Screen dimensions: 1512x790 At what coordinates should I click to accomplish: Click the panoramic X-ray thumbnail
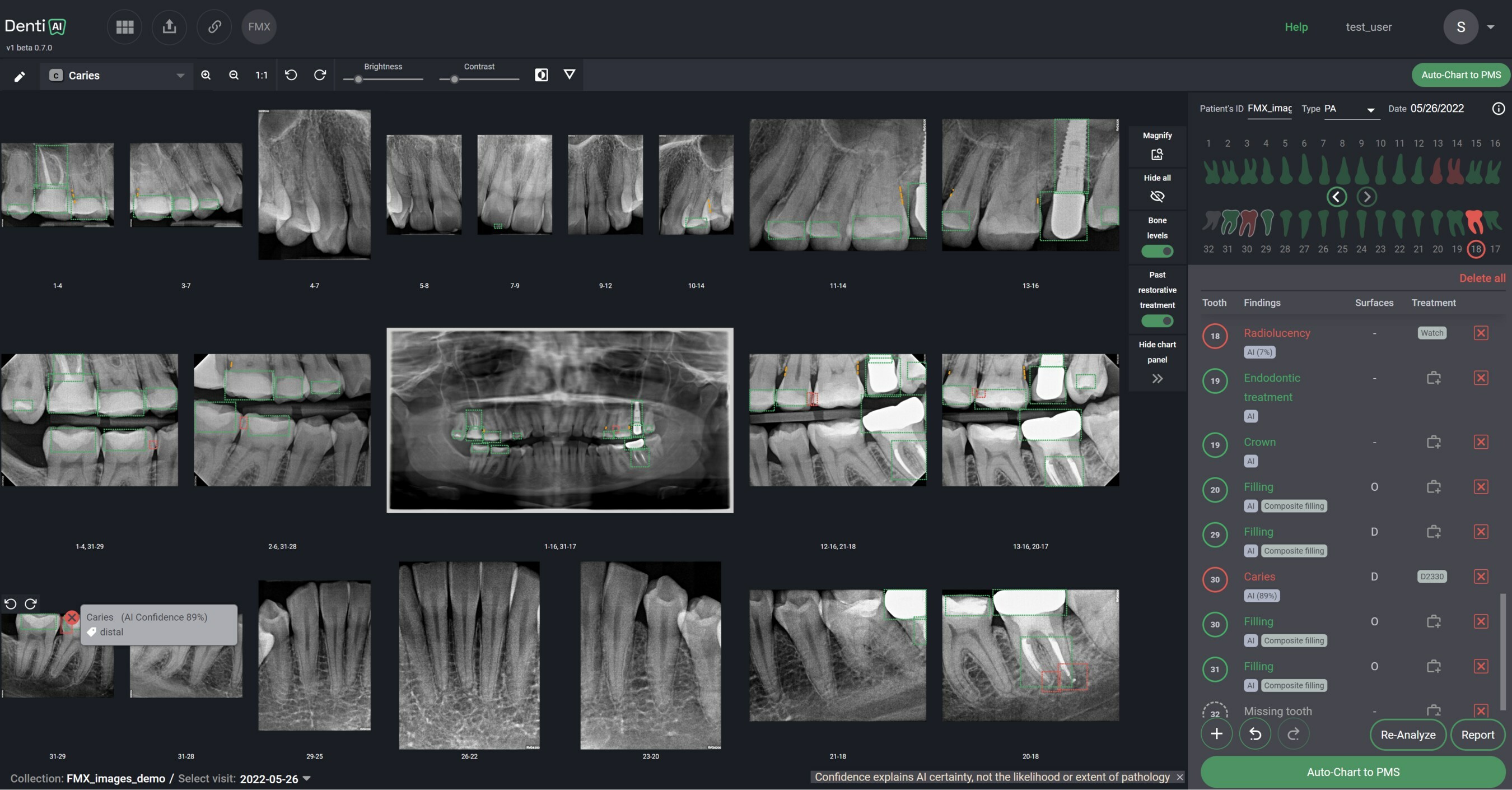559,420
